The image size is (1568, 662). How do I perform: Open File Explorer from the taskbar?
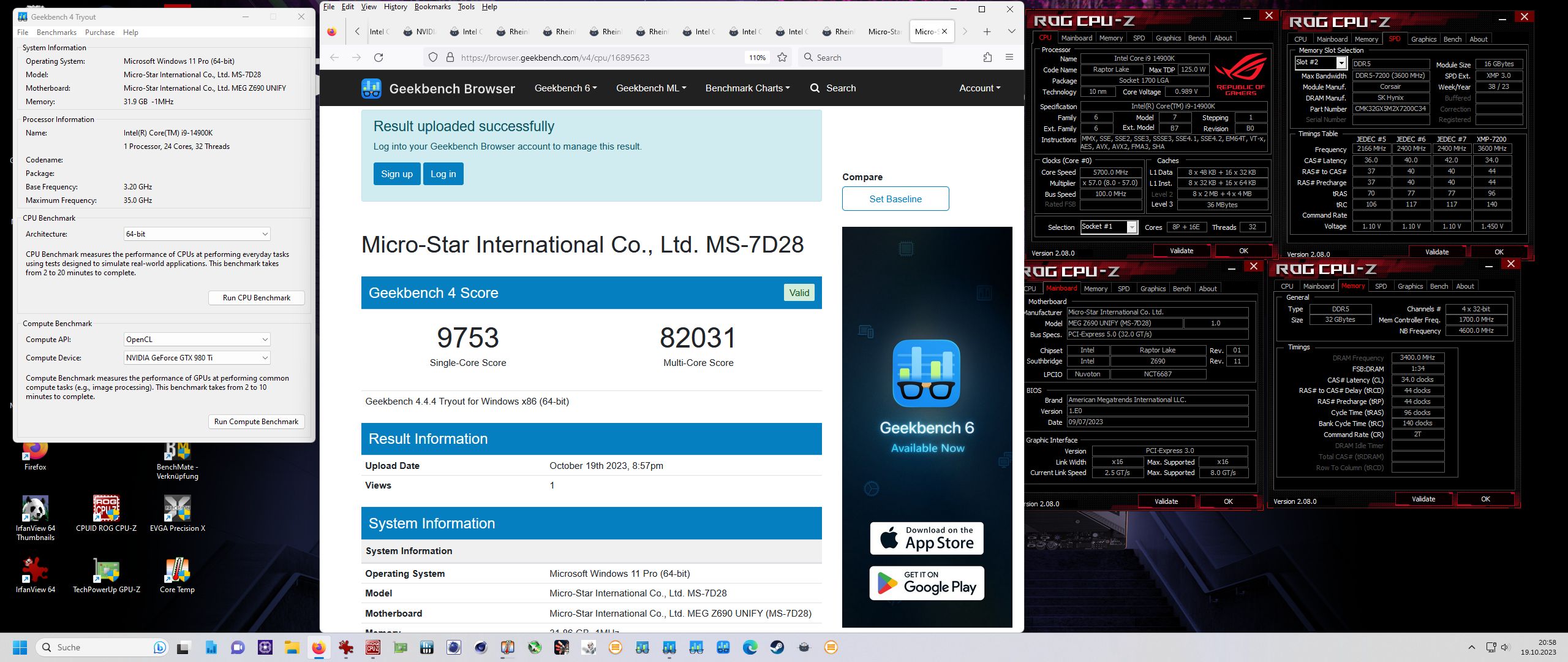point(292,647)
